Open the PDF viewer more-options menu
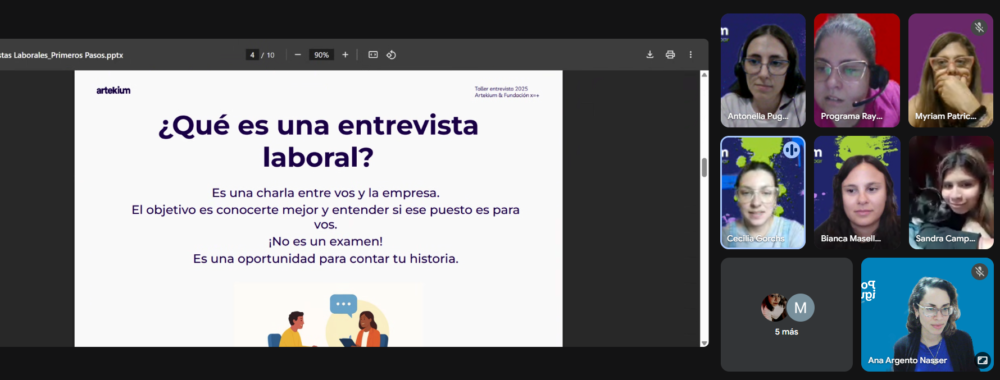Viewport: 1000px width, 380px height. [690, 55]
